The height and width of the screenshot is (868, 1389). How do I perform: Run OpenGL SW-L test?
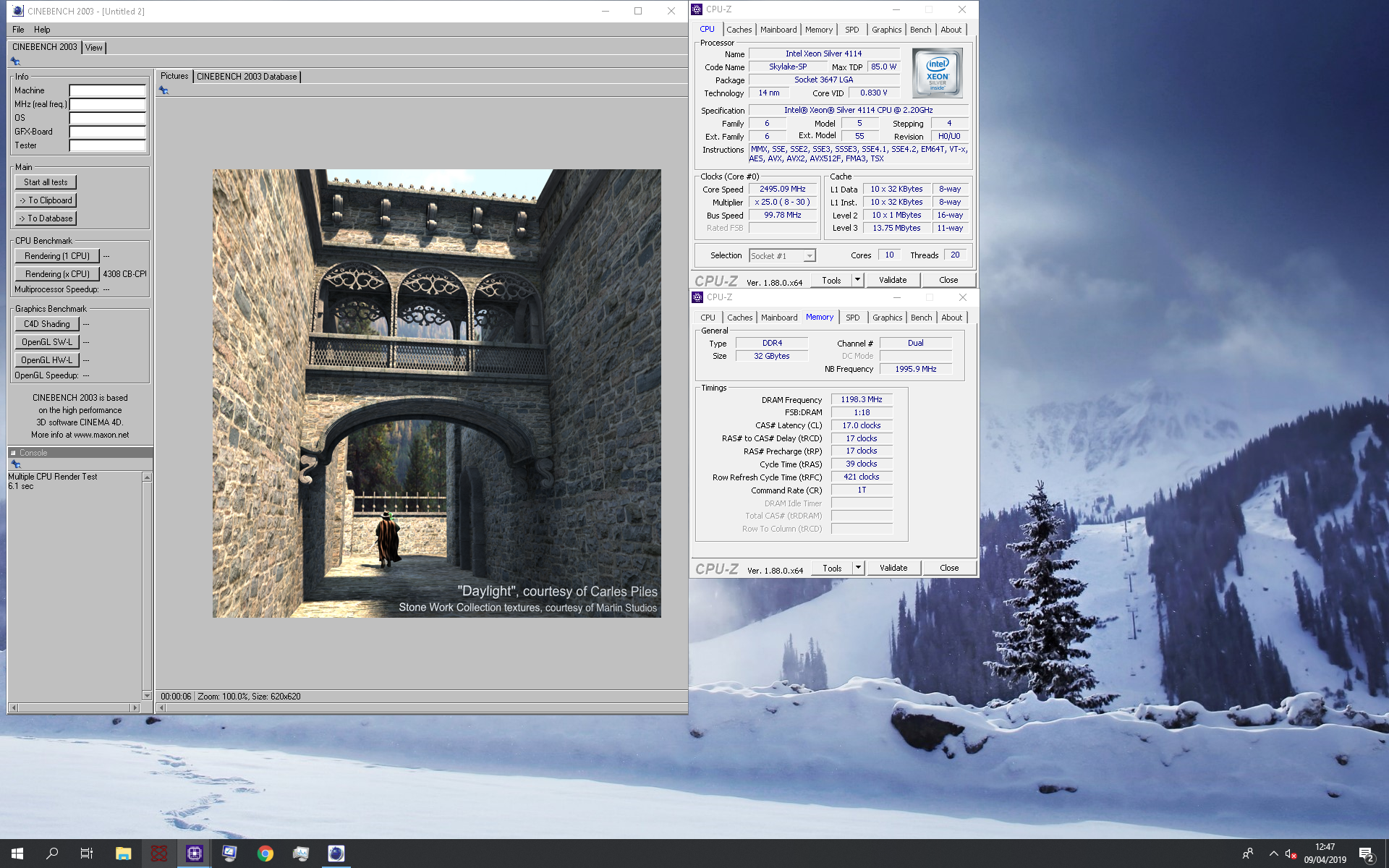47,342
